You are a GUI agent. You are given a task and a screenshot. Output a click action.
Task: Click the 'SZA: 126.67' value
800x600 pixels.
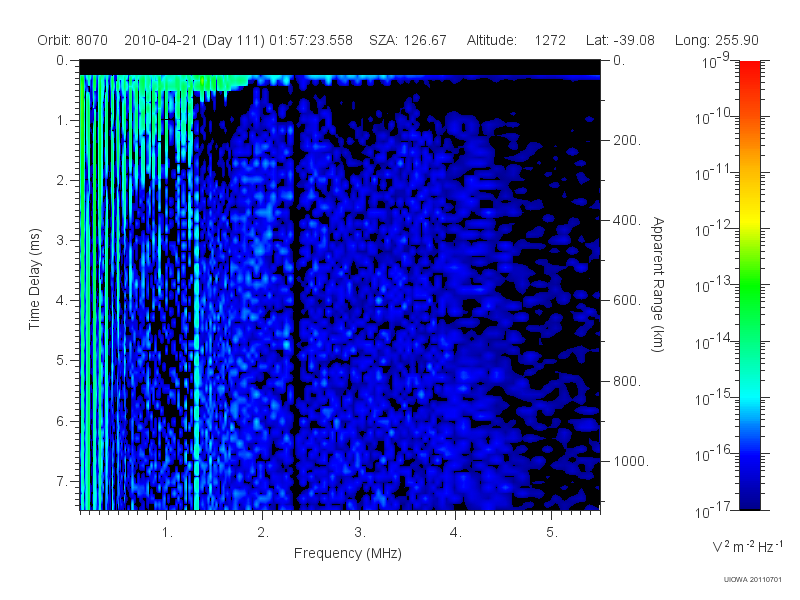tap(408, 40)
